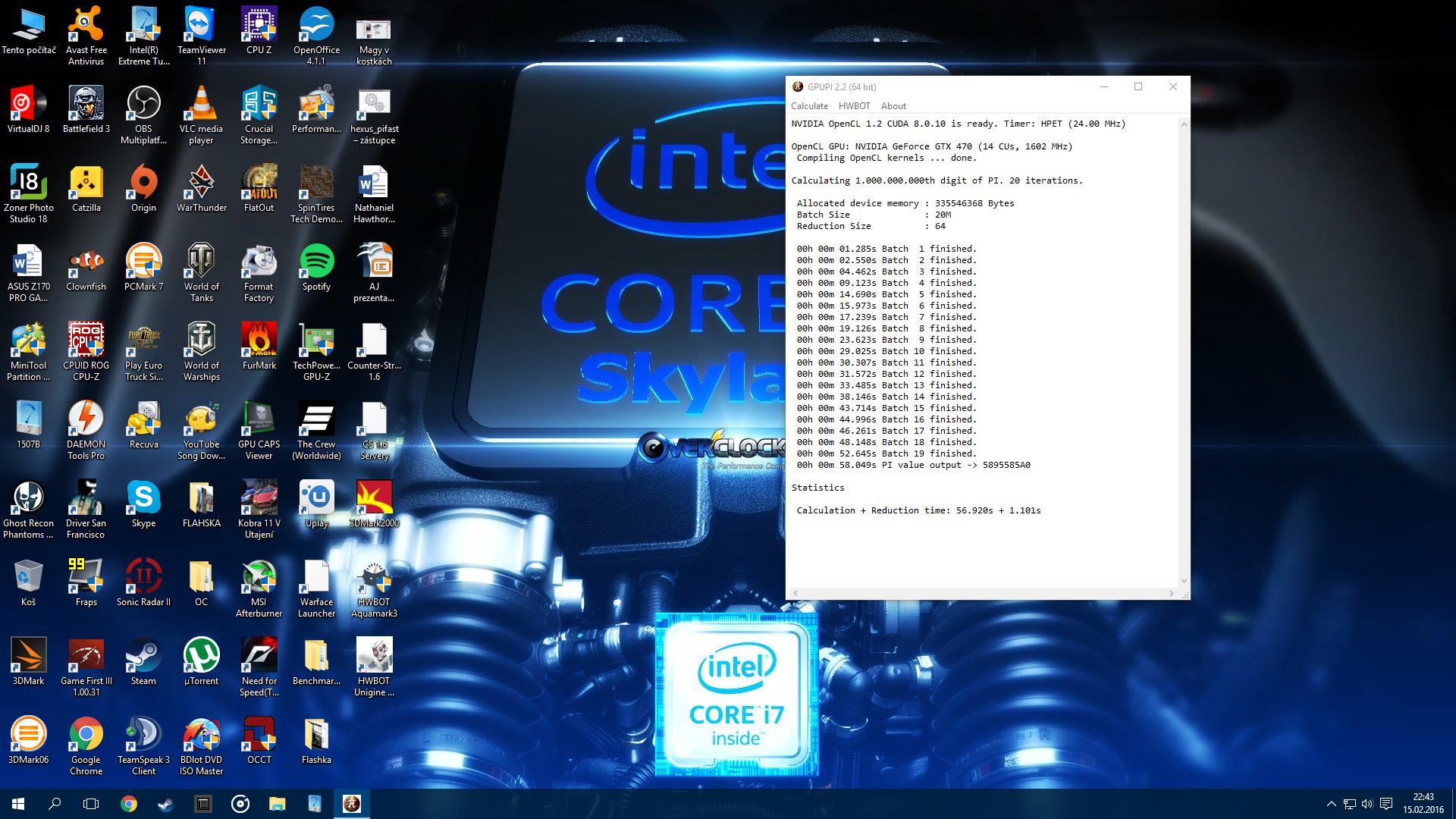Select the 3DMark desktop icon

coord(28,663)
